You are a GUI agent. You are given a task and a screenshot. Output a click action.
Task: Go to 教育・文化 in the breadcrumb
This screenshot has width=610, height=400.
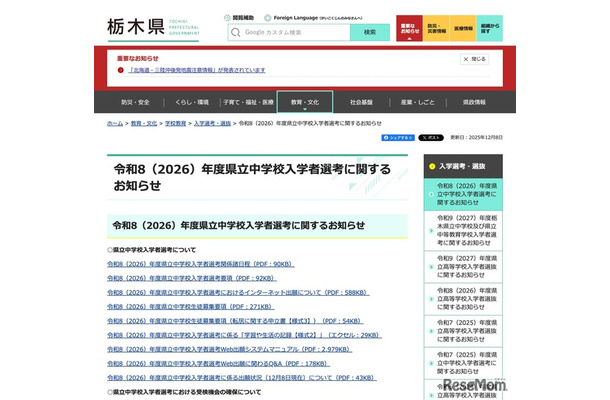click(144, 123)
